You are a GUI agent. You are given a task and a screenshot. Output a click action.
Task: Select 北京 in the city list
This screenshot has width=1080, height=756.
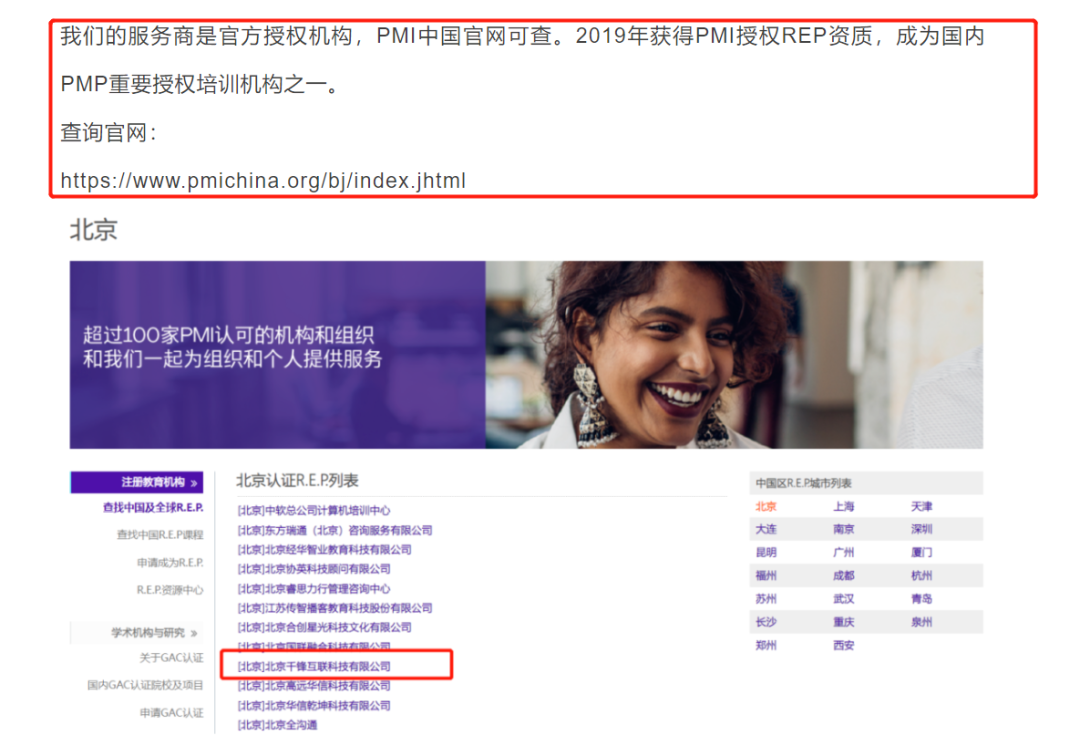pos(766,506)
